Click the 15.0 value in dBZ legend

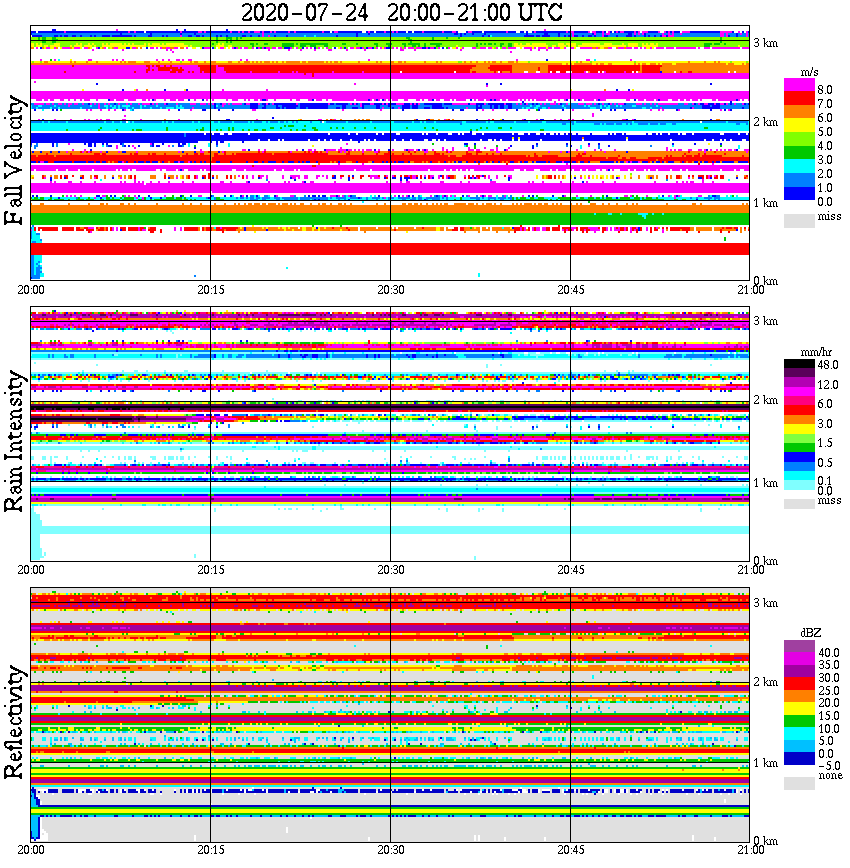coord(828,716)
